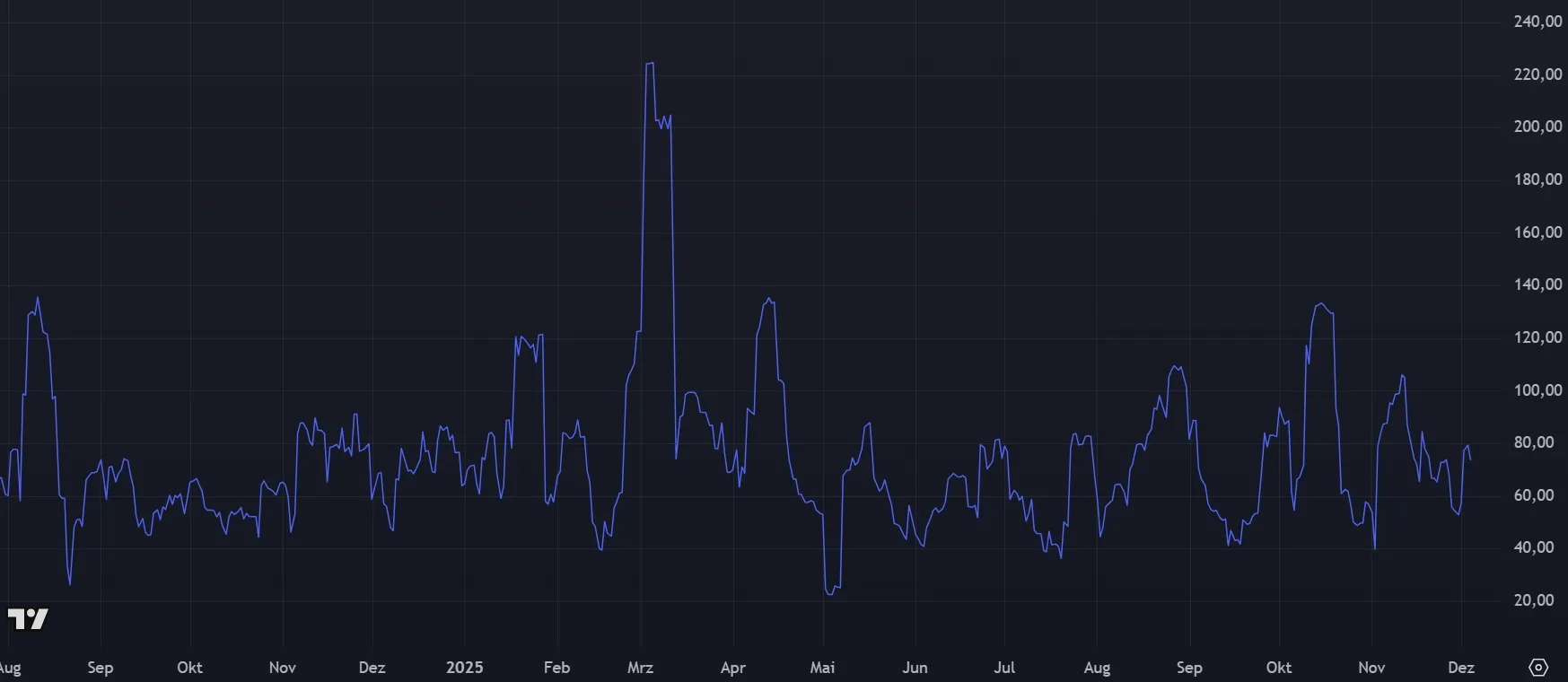Click the Dez label left of 2025
Viewport: 1568px width, 682px height.
(x=372, y=668)
